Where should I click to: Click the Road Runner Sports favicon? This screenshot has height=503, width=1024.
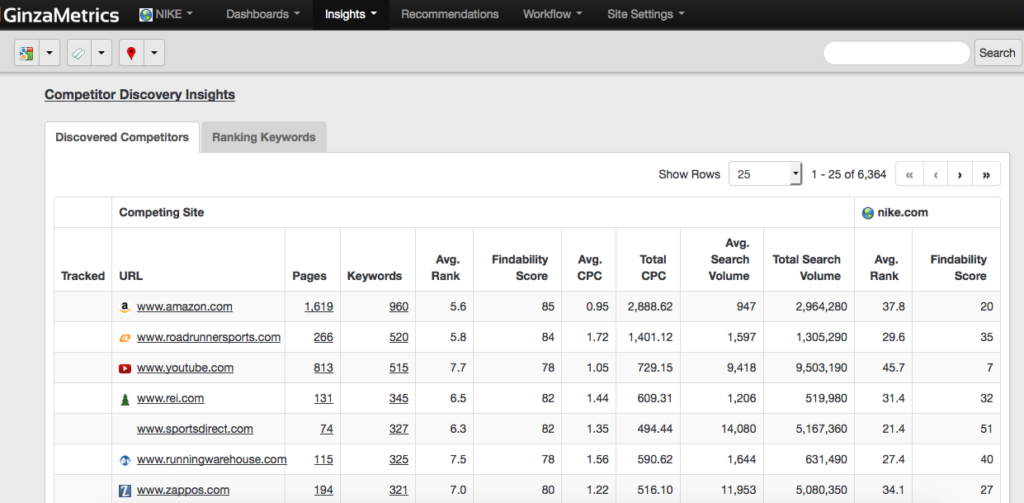pyautogui.click(x=125, y=338)
